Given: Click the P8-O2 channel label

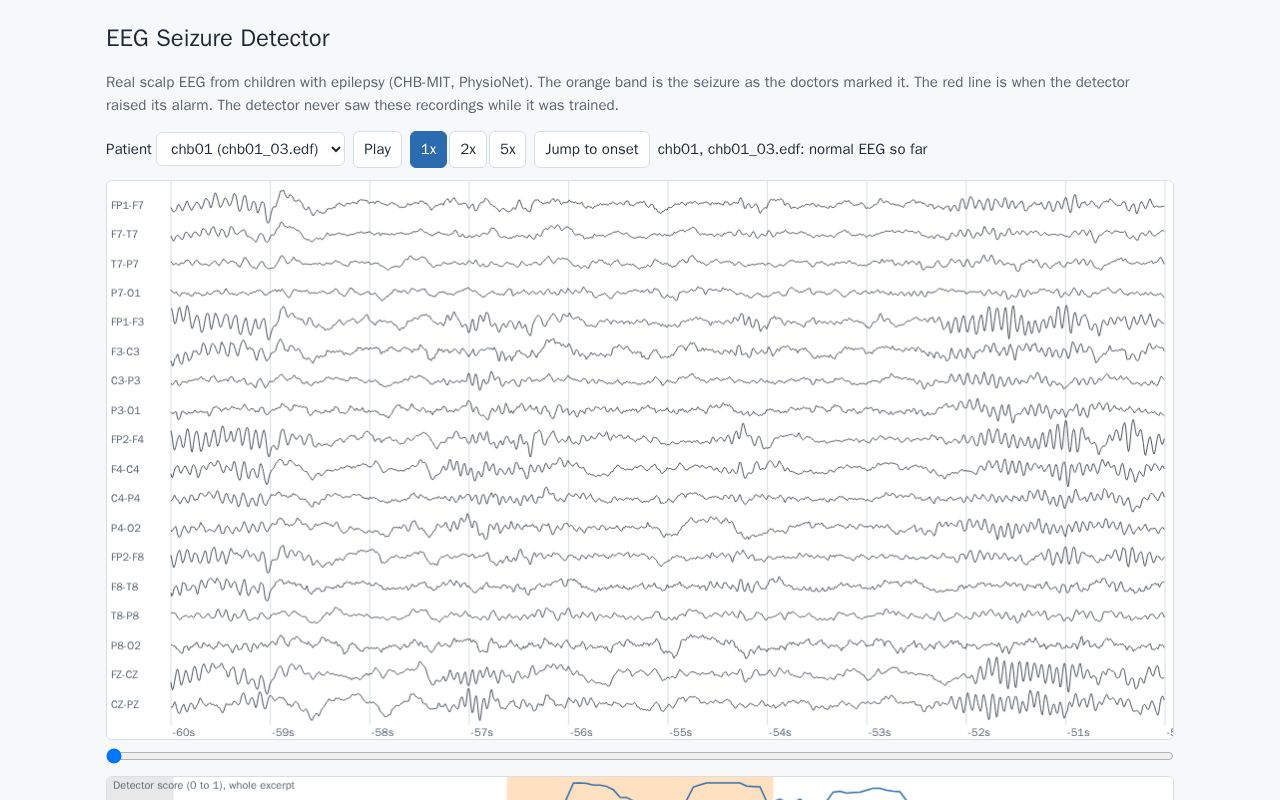Looking at the screenshot, I should pyautogui.click(x=126, y=646).
